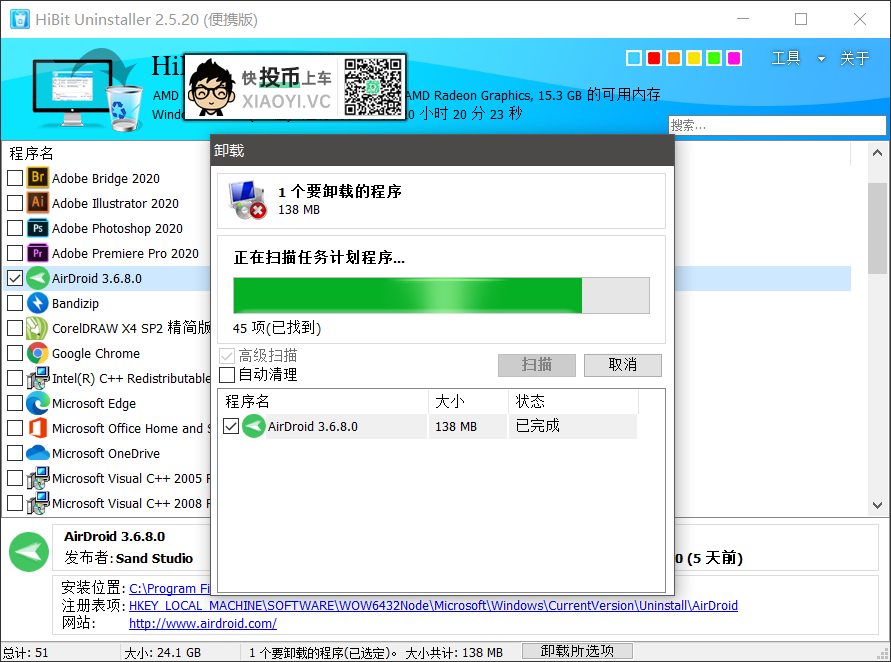
Task: Open the install location C:\Program link
Action: pos(169,588)
